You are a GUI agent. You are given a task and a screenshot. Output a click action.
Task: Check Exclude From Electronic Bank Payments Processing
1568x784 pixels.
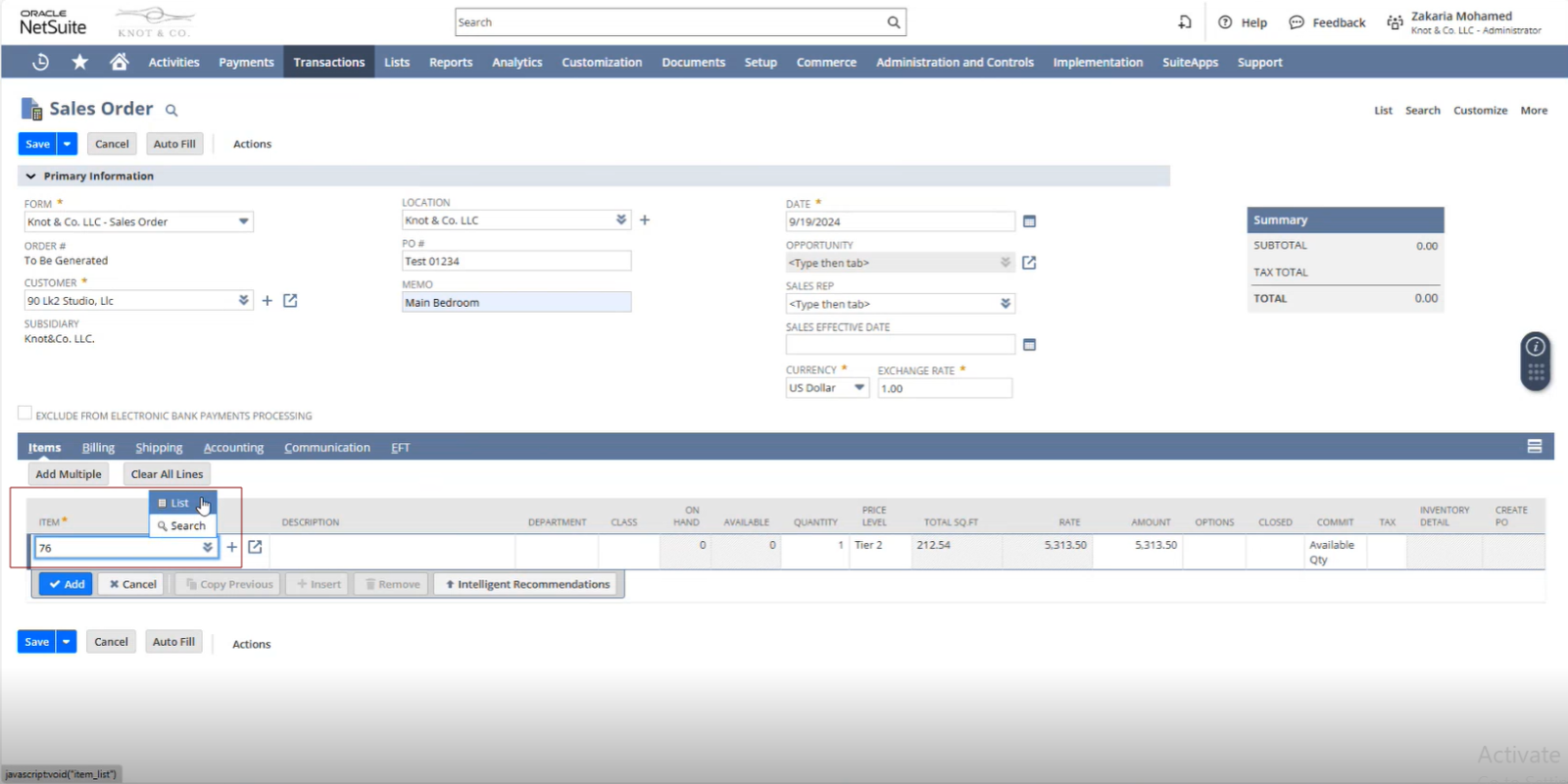24,414
